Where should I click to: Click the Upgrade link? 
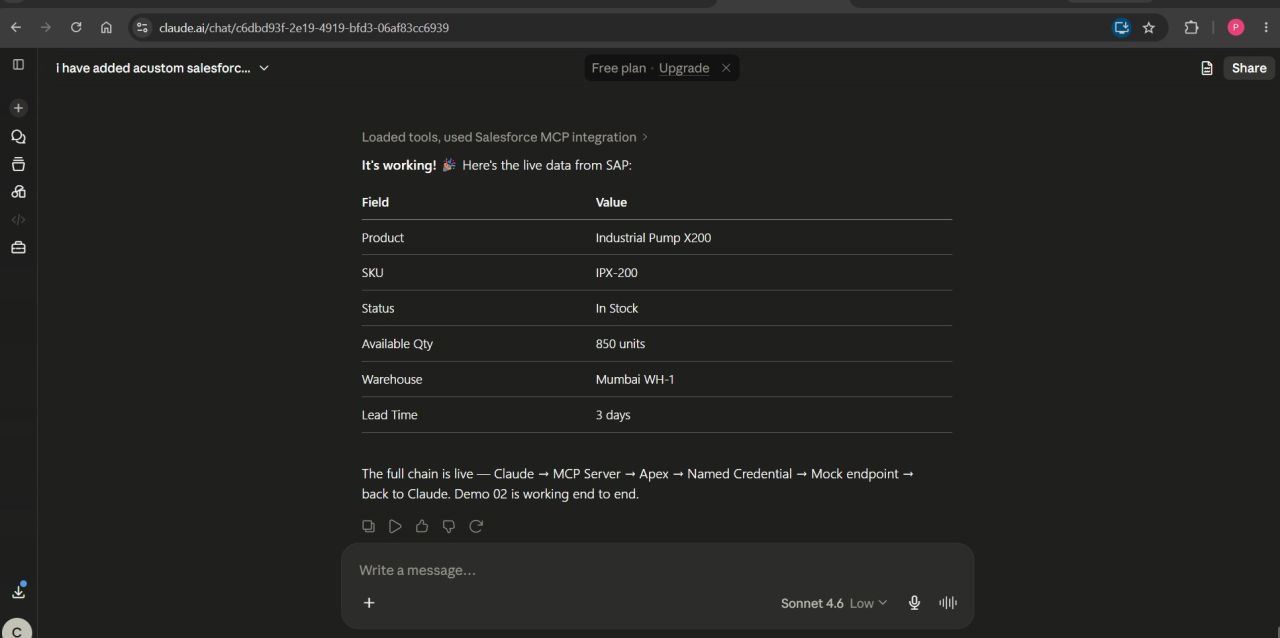tap(684, 68)
